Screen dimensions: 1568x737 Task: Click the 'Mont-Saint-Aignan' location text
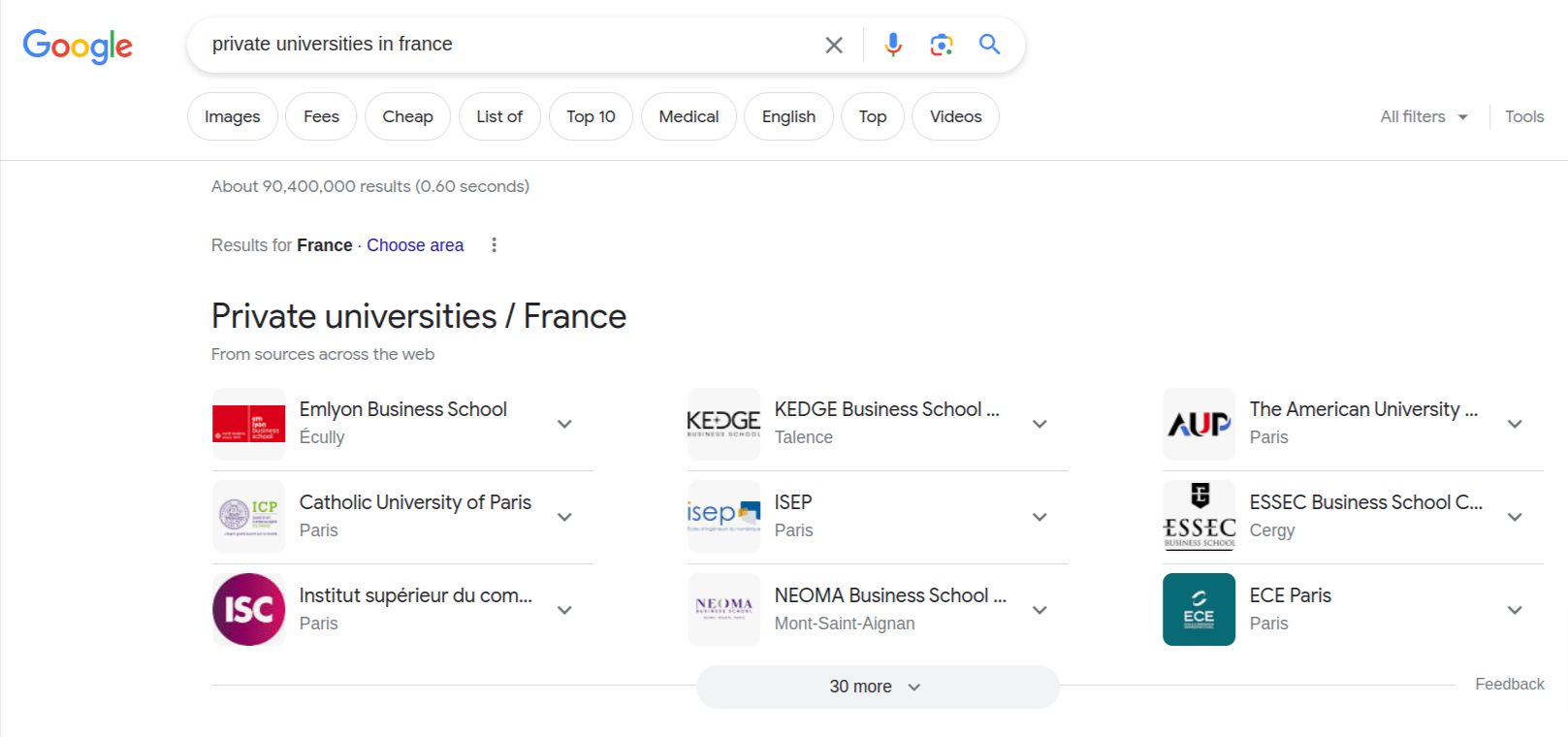pos(845,624)
